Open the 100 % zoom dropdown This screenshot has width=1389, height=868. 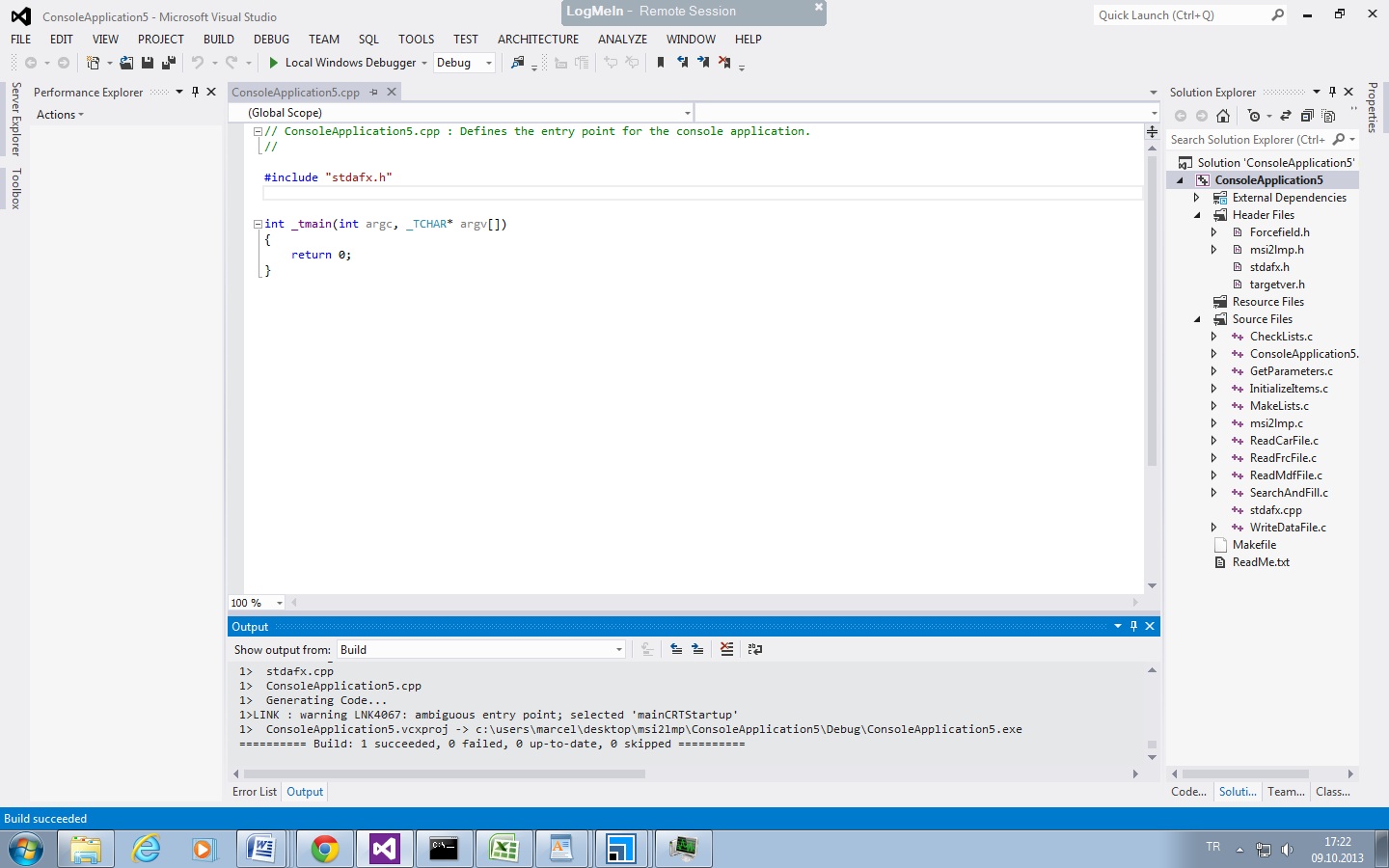pos(280,603)
